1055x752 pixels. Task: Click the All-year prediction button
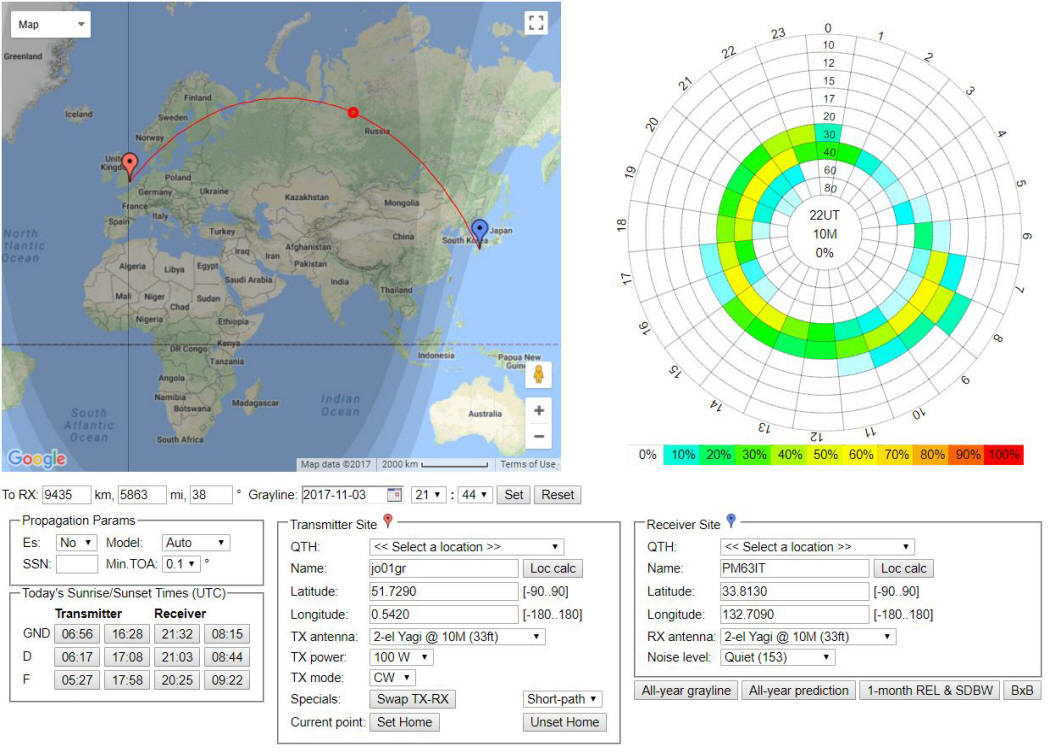point(797,690)
